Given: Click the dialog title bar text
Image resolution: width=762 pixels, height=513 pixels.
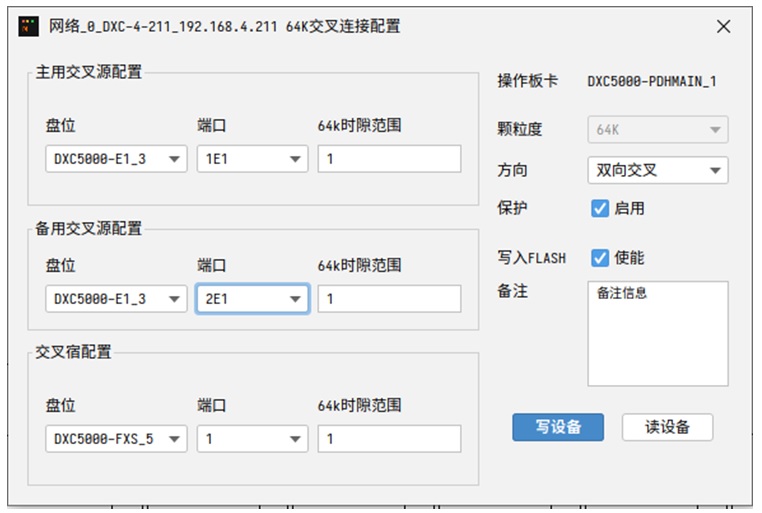Looking at the screenshot, I should click(x=225, y=27).
